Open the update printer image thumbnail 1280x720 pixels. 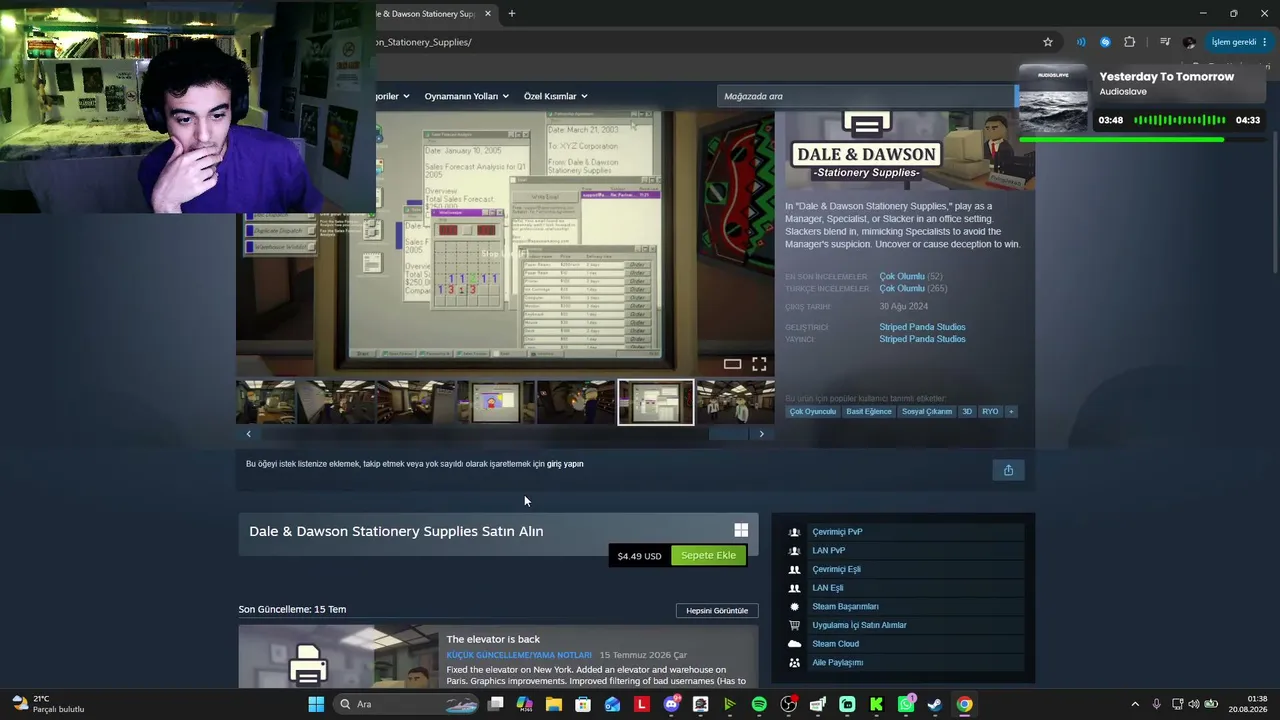pyautogui.click(x=338, y=657)
